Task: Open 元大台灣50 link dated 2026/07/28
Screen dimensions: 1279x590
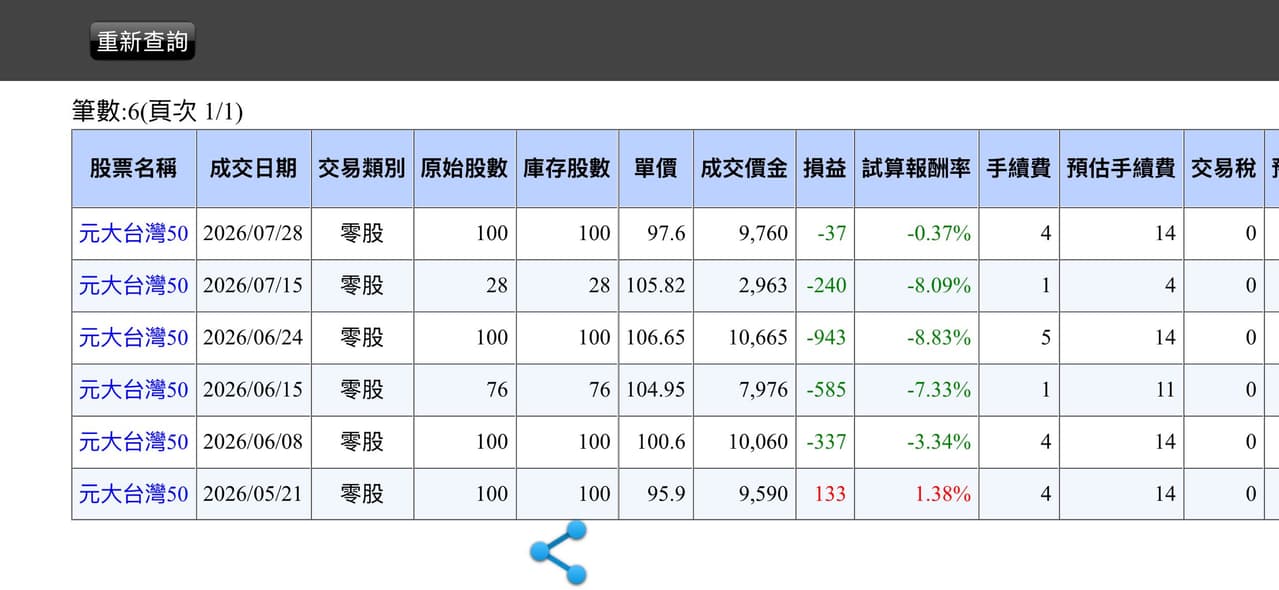Action: click(x=133, y=234)
